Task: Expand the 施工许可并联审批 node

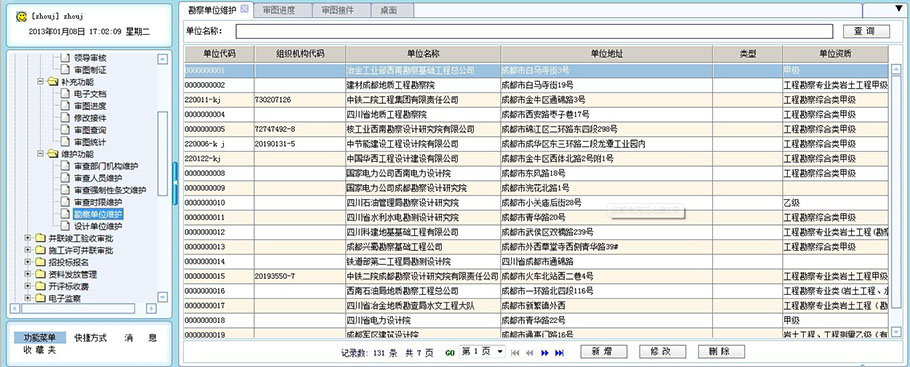Action: (x=27, y=250)
